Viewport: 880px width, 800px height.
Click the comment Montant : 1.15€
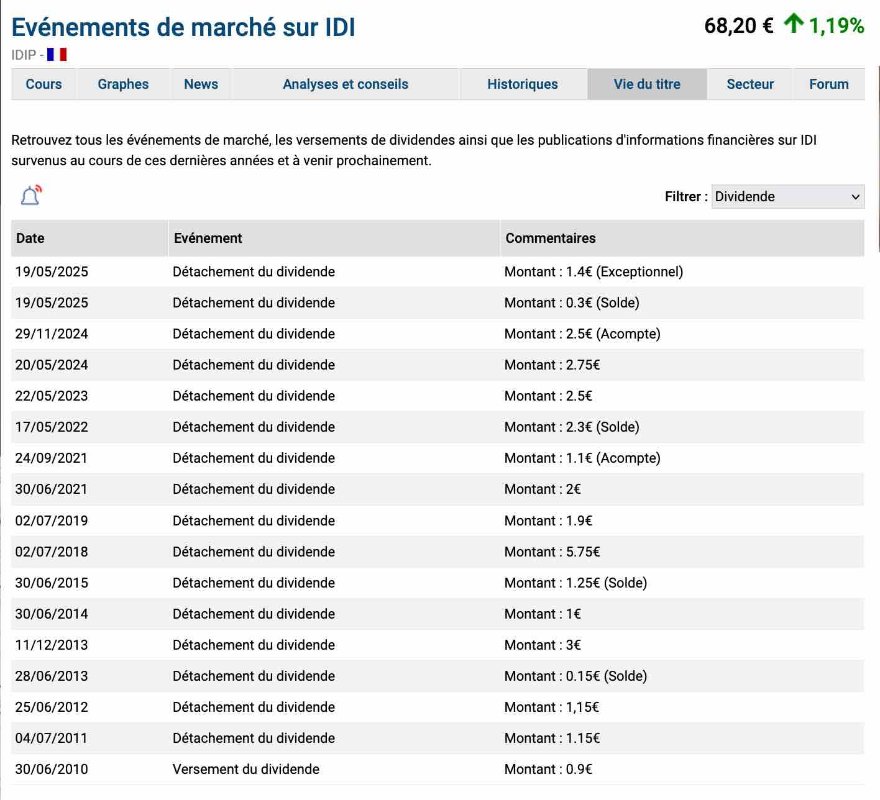(552, 738)
